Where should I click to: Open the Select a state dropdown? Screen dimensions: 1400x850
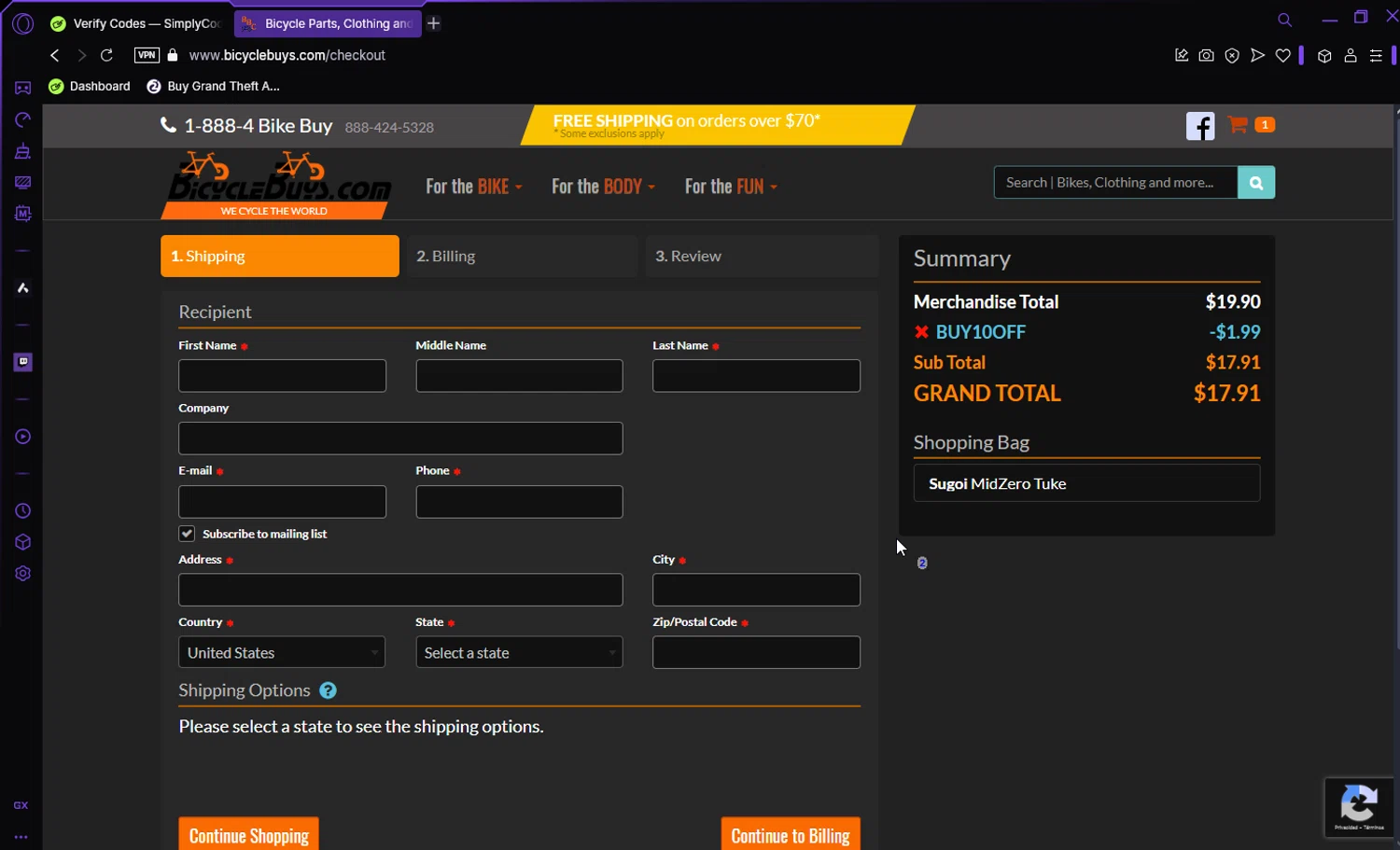pos(519,652)
